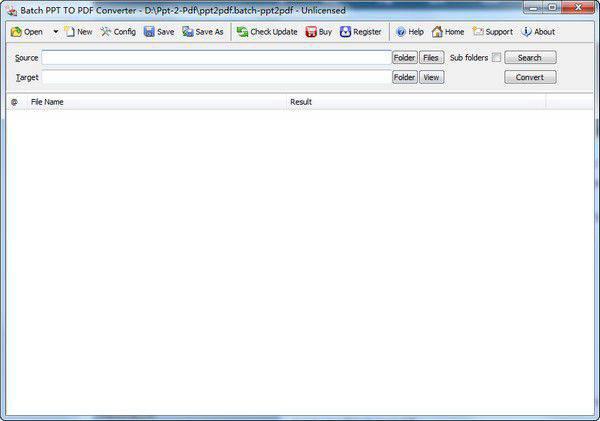600x421 pixels.
Task: Browse Target with the Folder button
Action: [x=404, y=77]
